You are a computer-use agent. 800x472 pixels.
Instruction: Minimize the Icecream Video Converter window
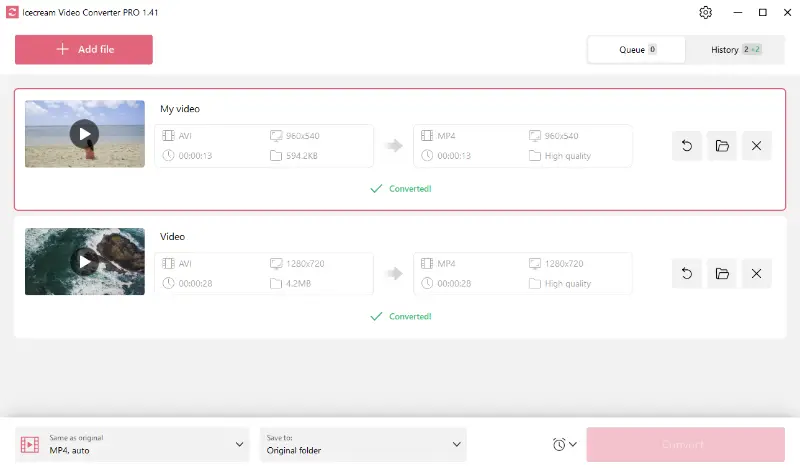click(x=738, y=12)
